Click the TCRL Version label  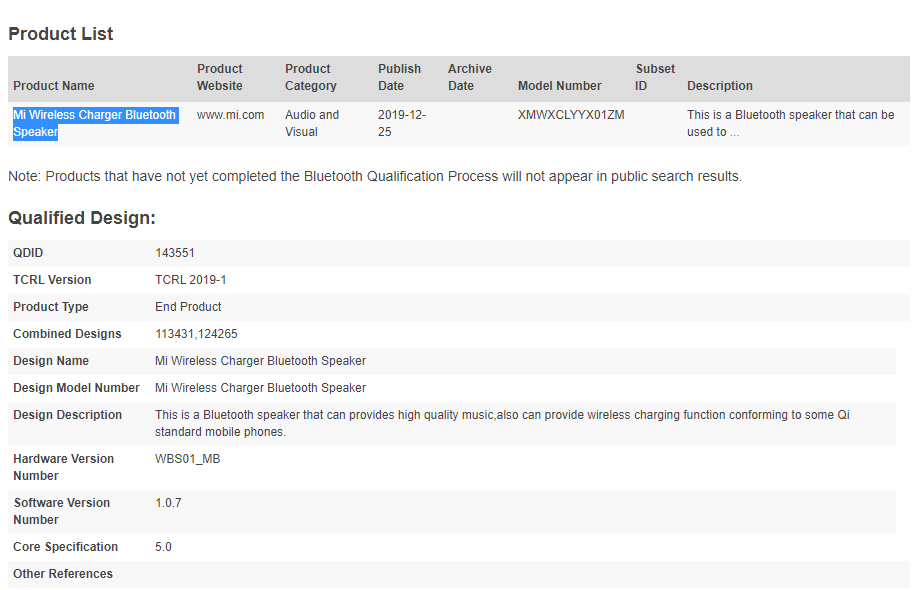tap(52, 280)
